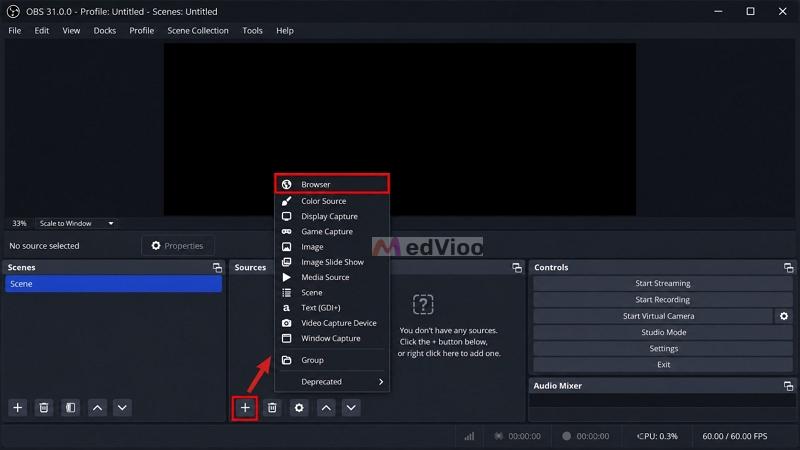Toggle Studio Mode

(663, 332)
